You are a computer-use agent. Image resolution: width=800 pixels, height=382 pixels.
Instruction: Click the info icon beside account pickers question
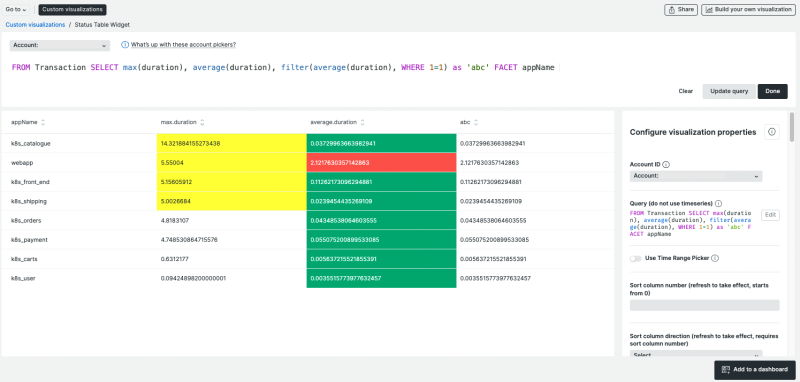click(x=124, y=45)
